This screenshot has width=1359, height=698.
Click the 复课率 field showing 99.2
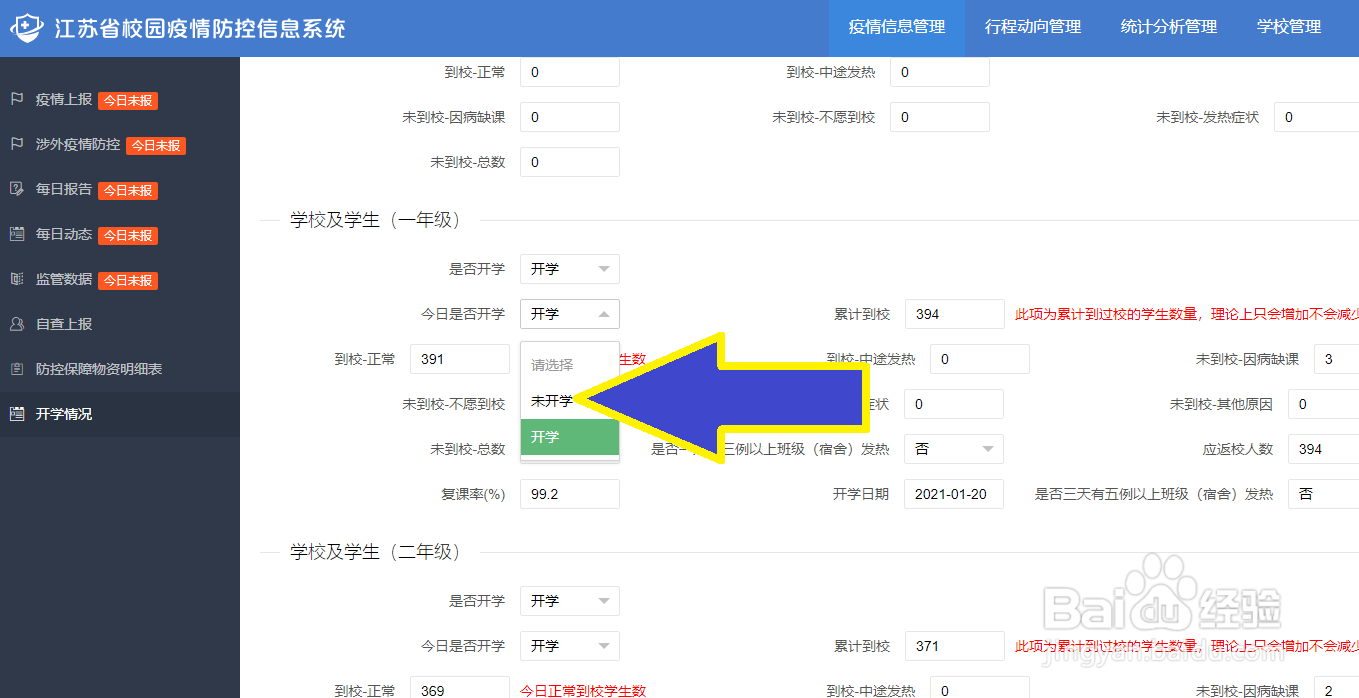[569, 493]
